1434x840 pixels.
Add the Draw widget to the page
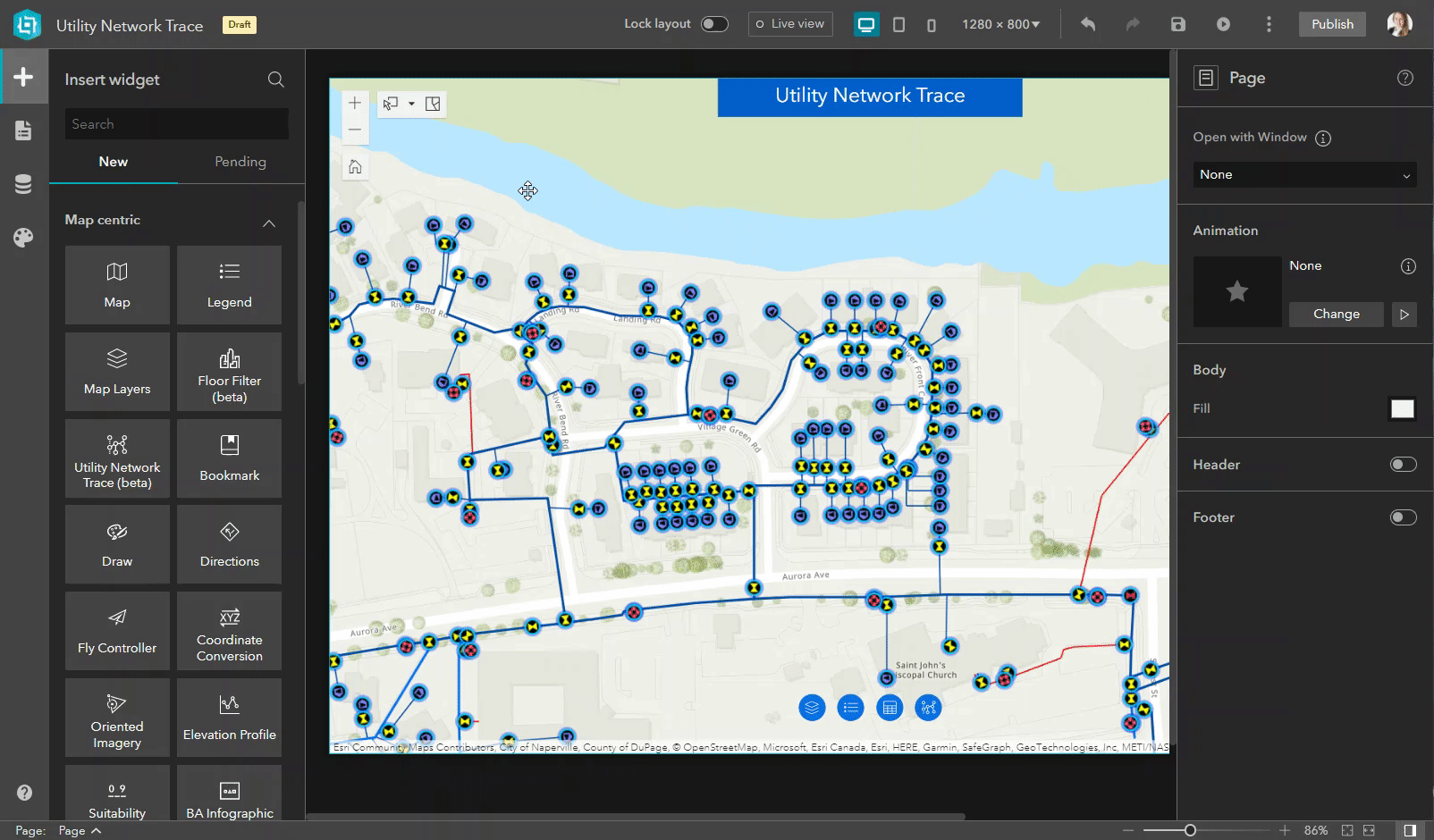[x=116, y=543]
